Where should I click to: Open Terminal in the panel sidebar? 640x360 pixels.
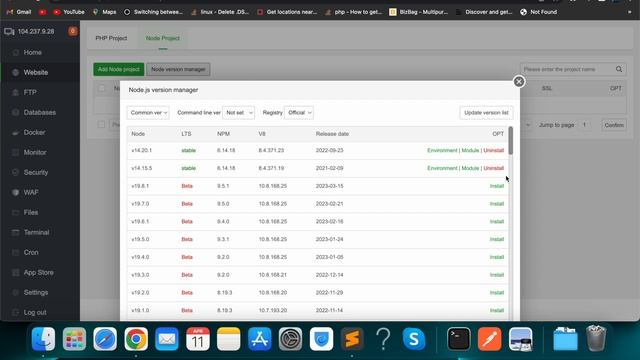(36, 232)
